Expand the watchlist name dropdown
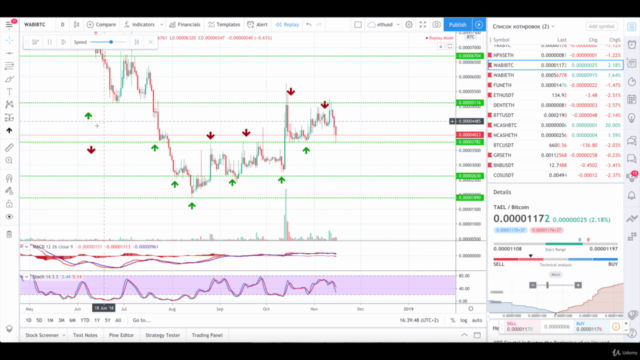 point(524,27)
